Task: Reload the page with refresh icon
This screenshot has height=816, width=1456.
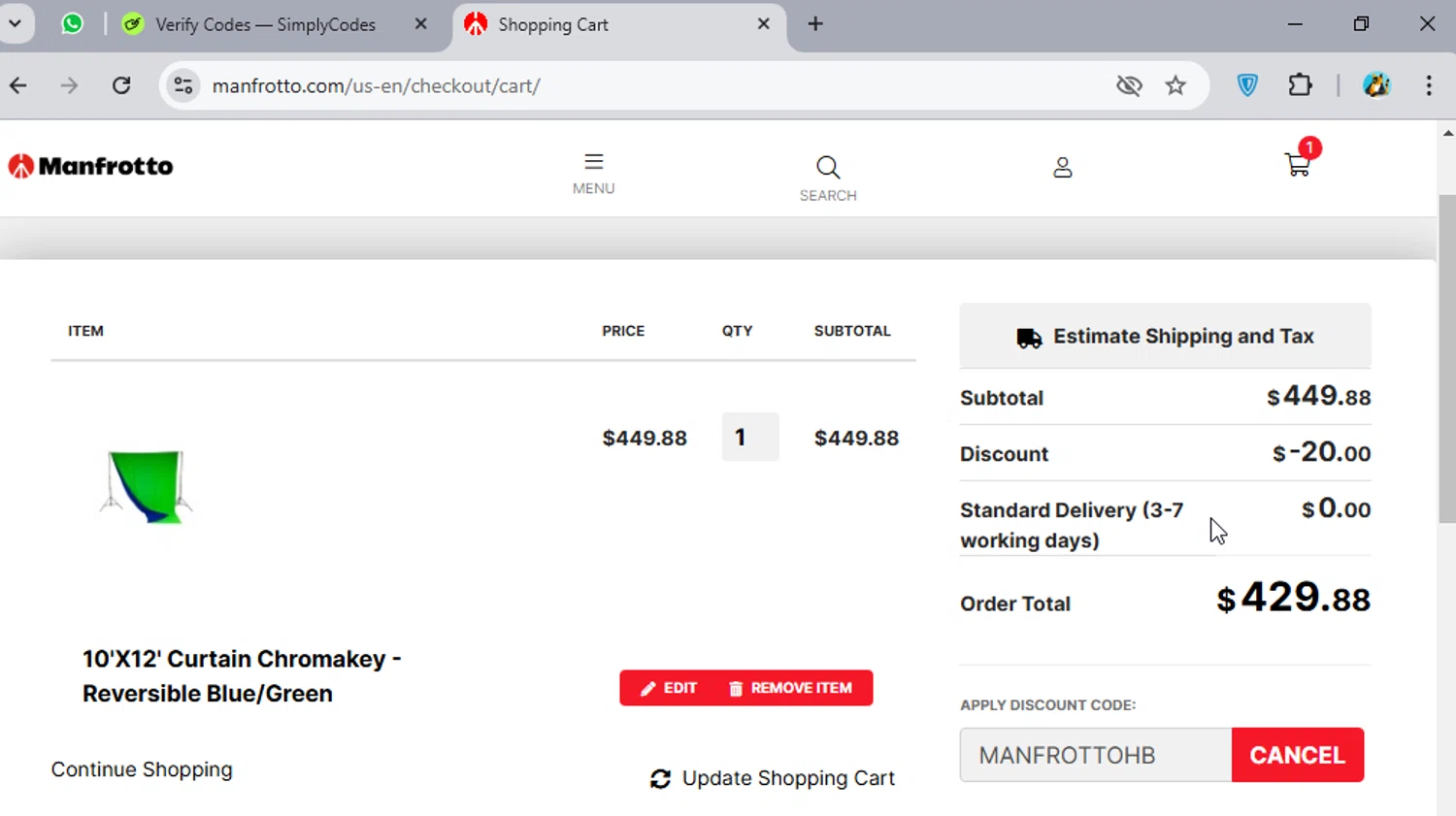Action: 121,85
